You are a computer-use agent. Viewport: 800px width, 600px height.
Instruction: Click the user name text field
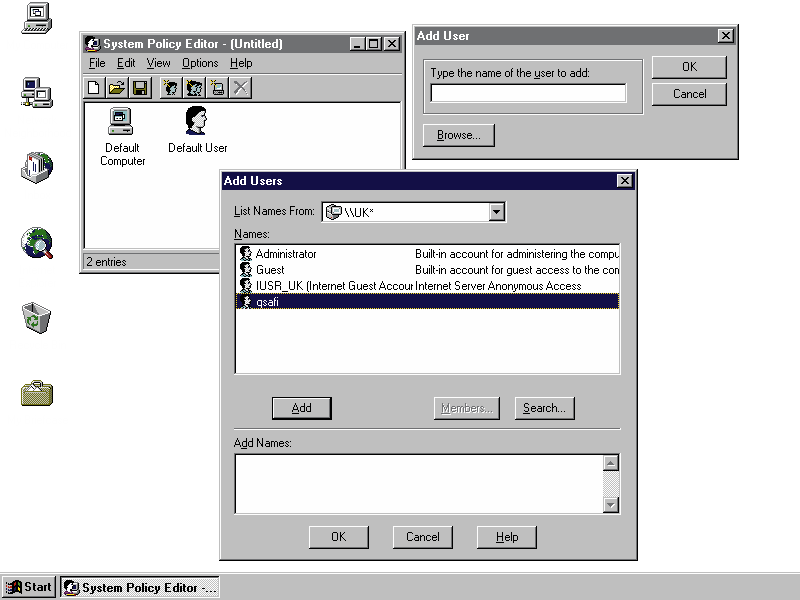pos(528,93)
